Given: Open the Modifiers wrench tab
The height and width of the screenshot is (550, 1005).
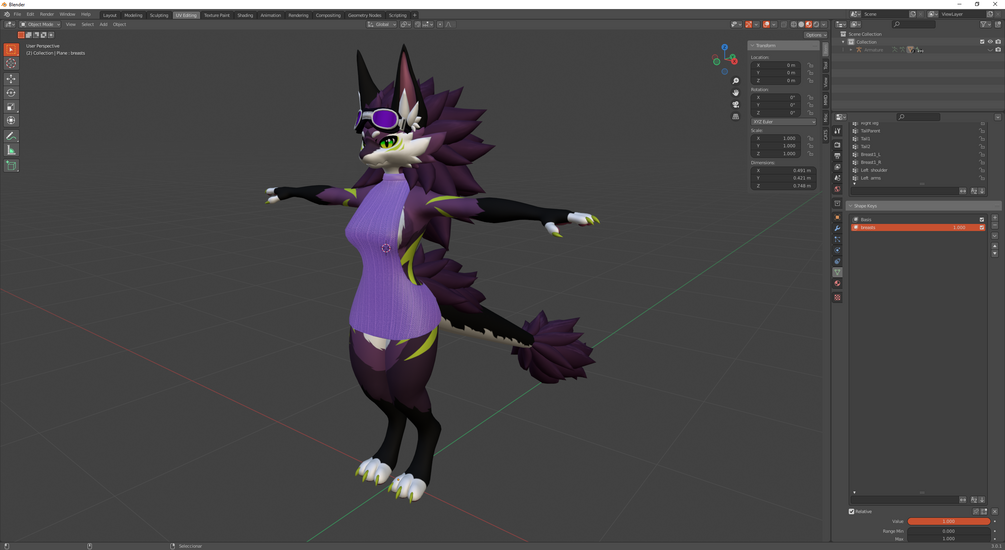Looking at the screenshot, I should pos(837,228).
